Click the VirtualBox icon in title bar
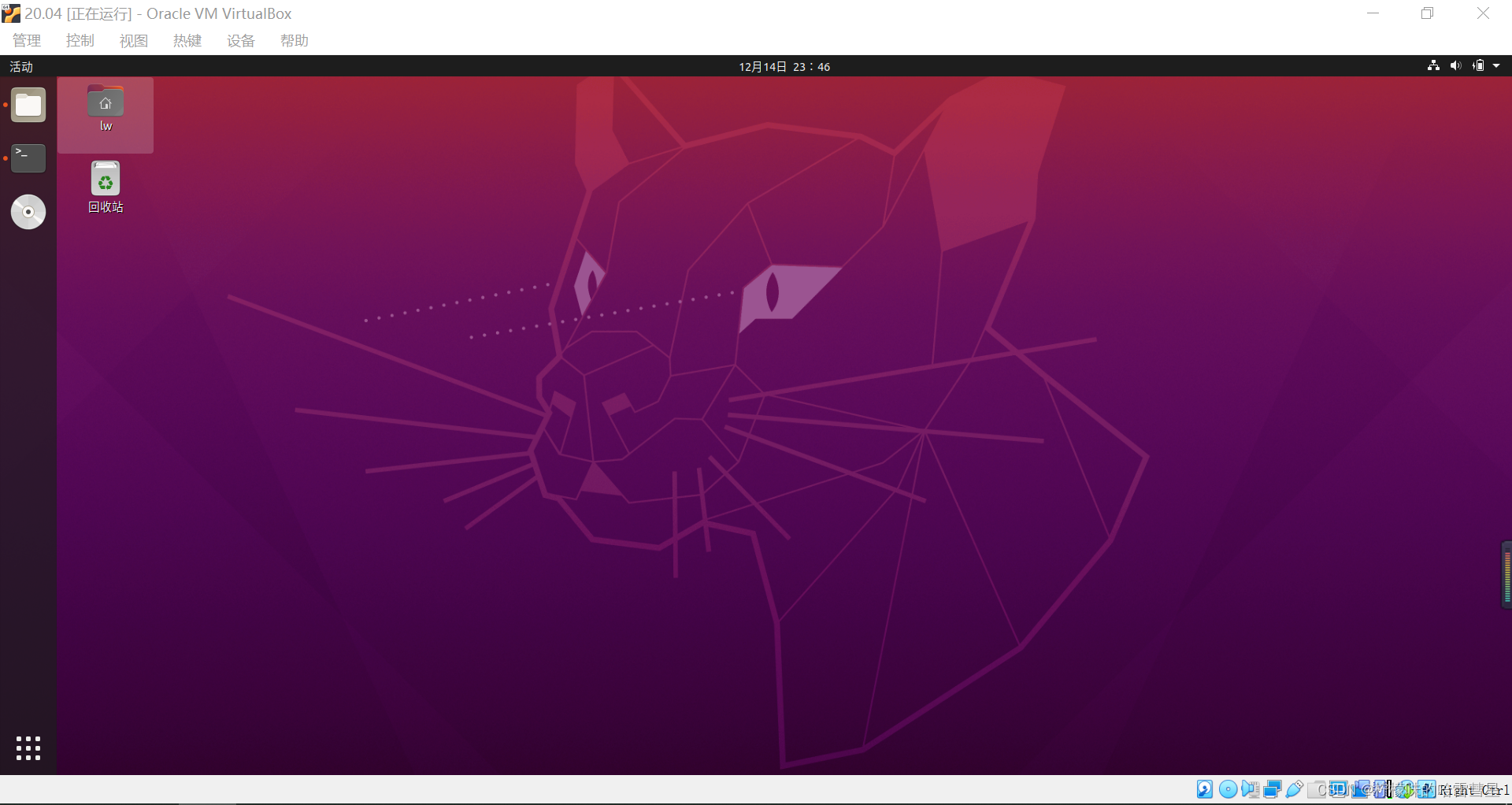The height and width of the screenshot is (805, 1512). pyautogui.click(x=11, y=13)
